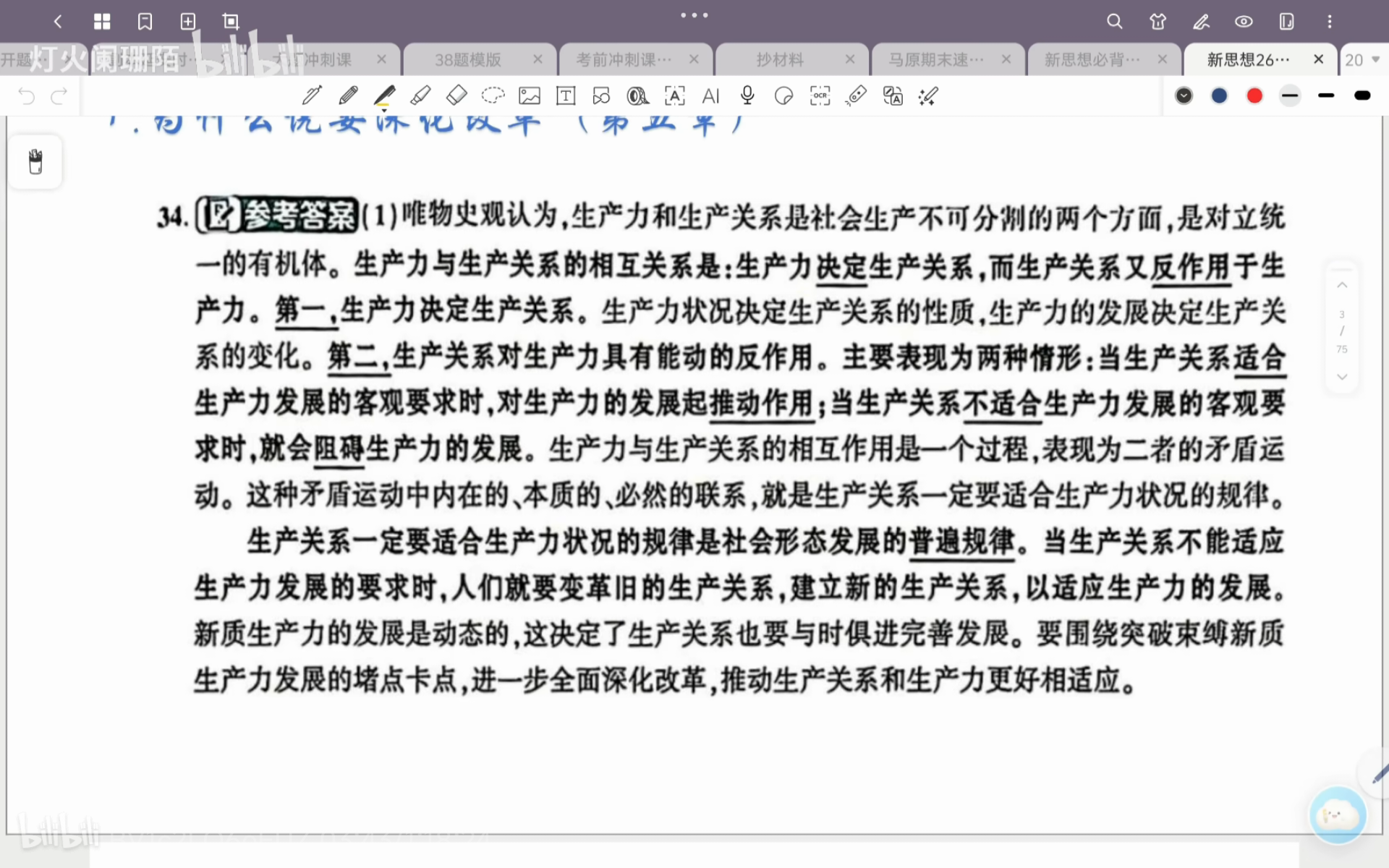Toggle read-only eye view mode
The image size is (1389, 868).
1244,22
